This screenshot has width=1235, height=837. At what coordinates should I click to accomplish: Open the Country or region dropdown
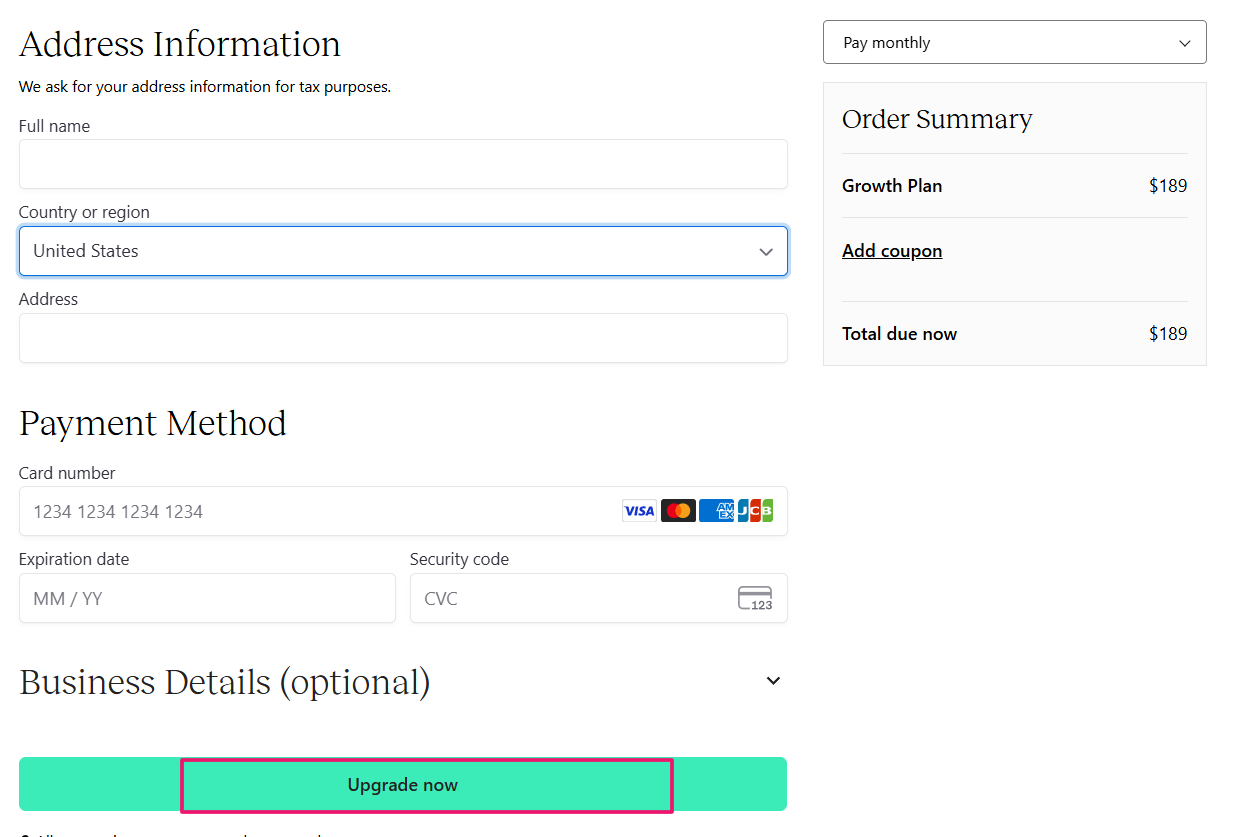pyautogui.click(x=403, y=251)
